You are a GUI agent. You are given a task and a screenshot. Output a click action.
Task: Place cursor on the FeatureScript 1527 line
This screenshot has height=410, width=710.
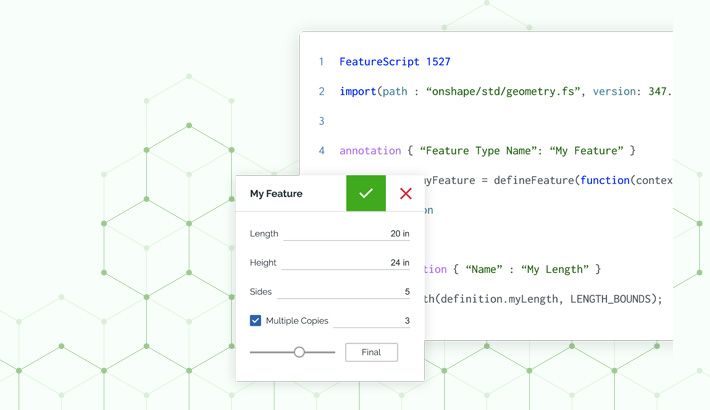pyautogui.click(x=394, y=62)
